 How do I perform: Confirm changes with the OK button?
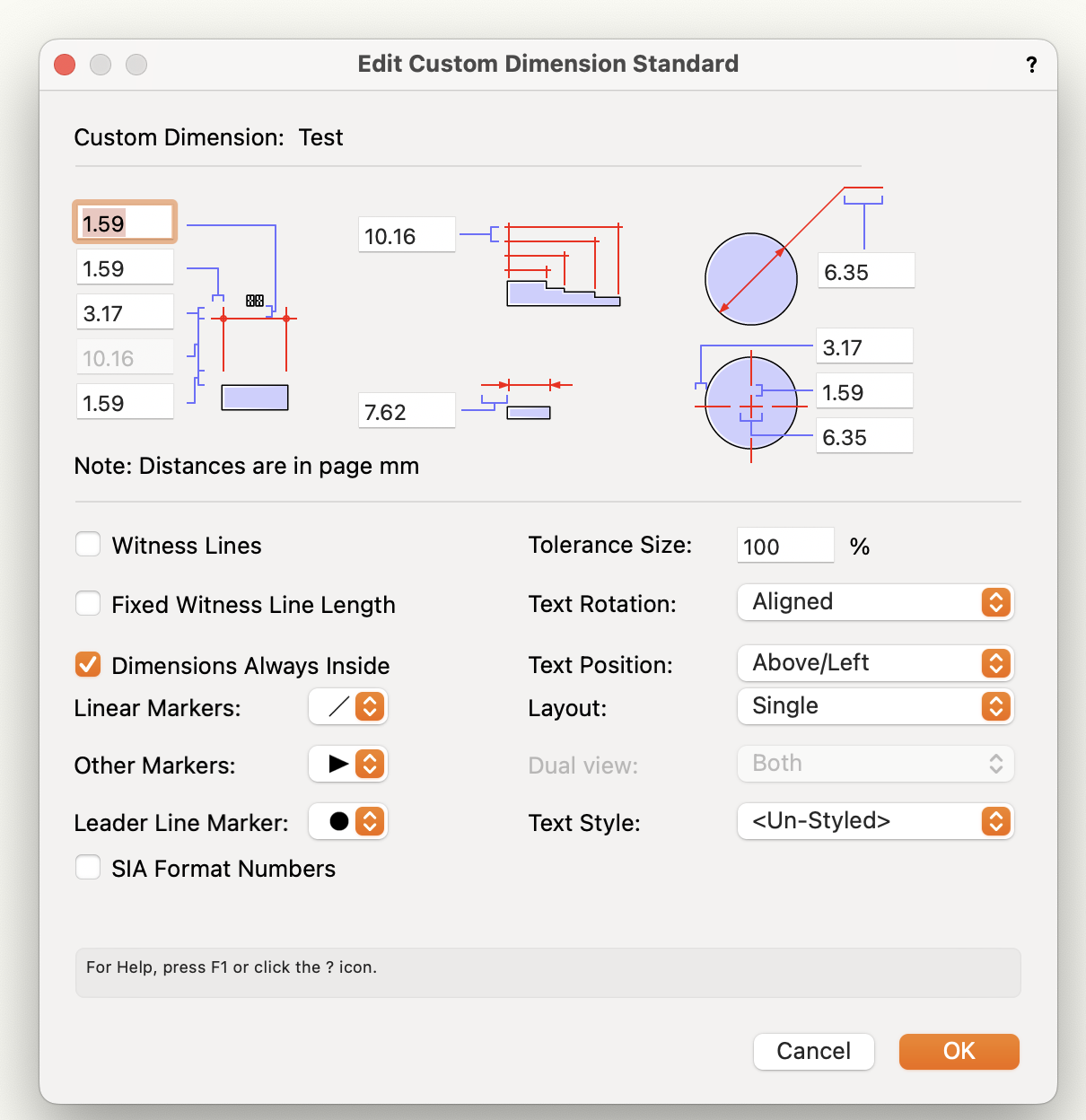(959, 1051)
